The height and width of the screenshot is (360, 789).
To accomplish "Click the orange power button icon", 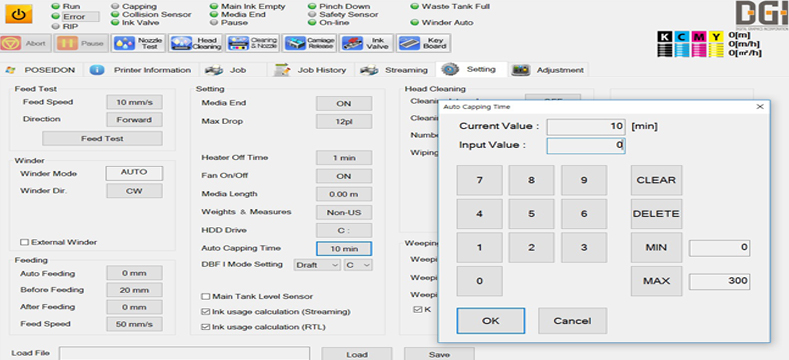I will coord(19,14).
